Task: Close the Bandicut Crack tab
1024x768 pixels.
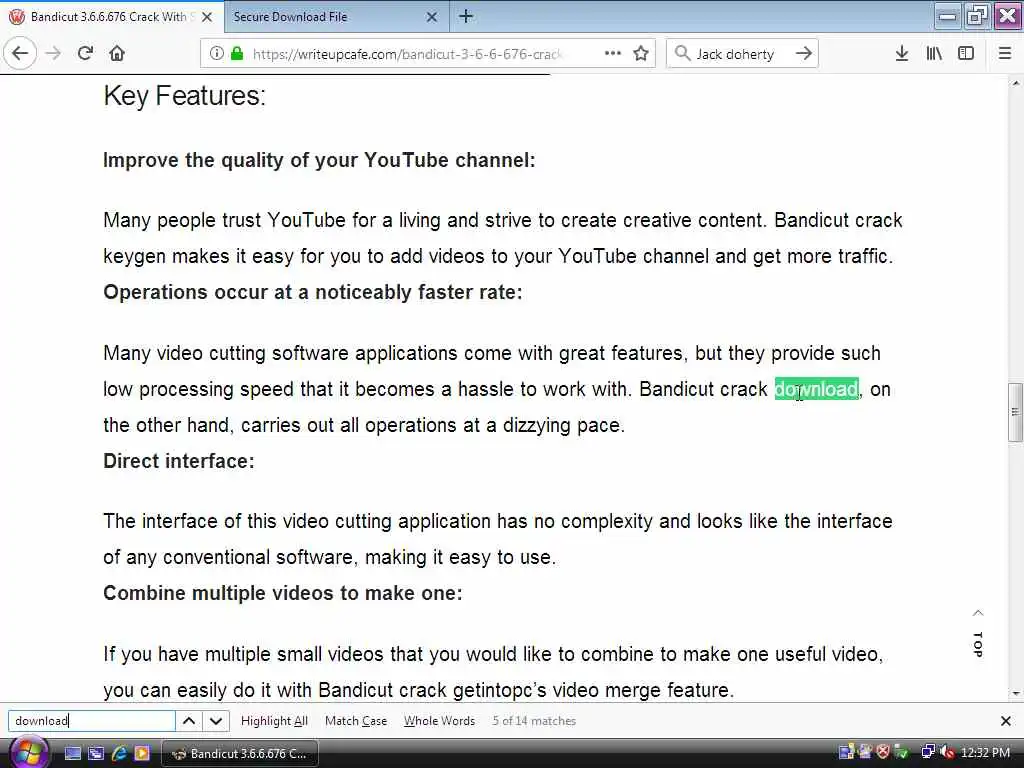Action: [207, 17]
